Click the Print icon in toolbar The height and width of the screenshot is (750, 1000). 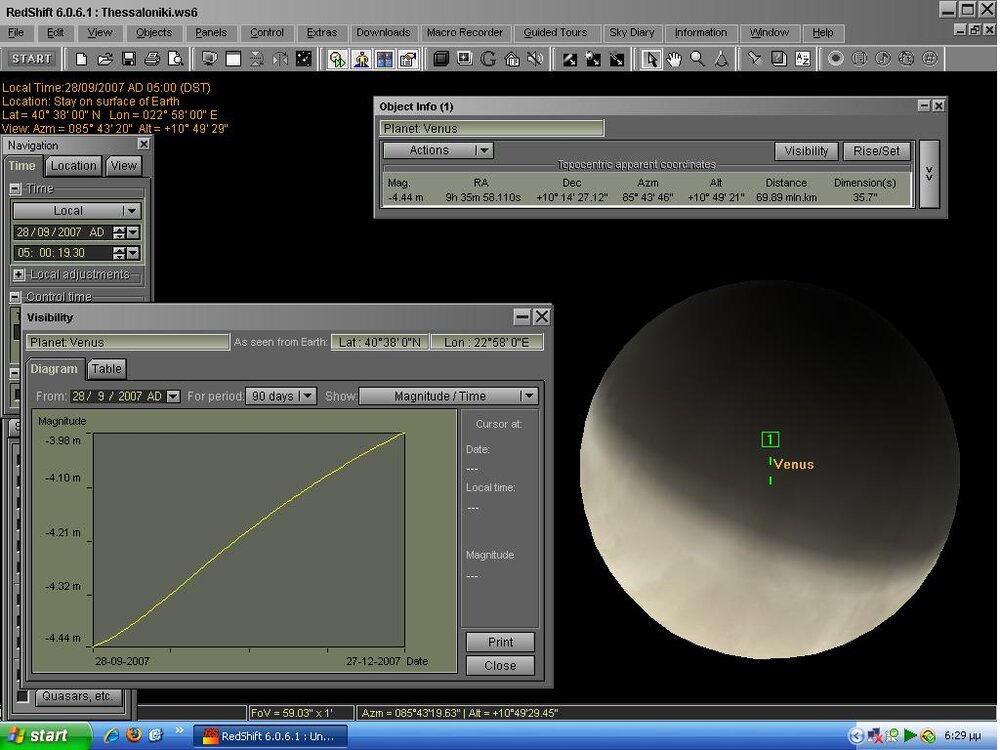pos(152,59)
